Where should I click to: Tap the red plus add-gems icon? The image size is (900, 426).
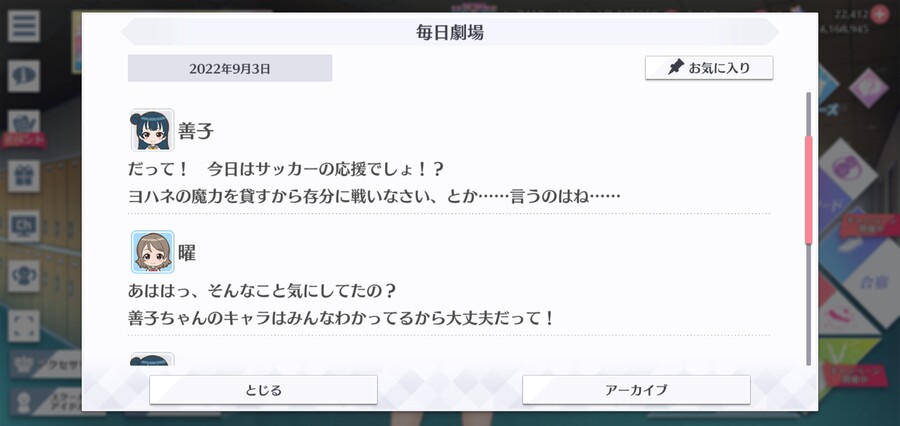[880, 14]
